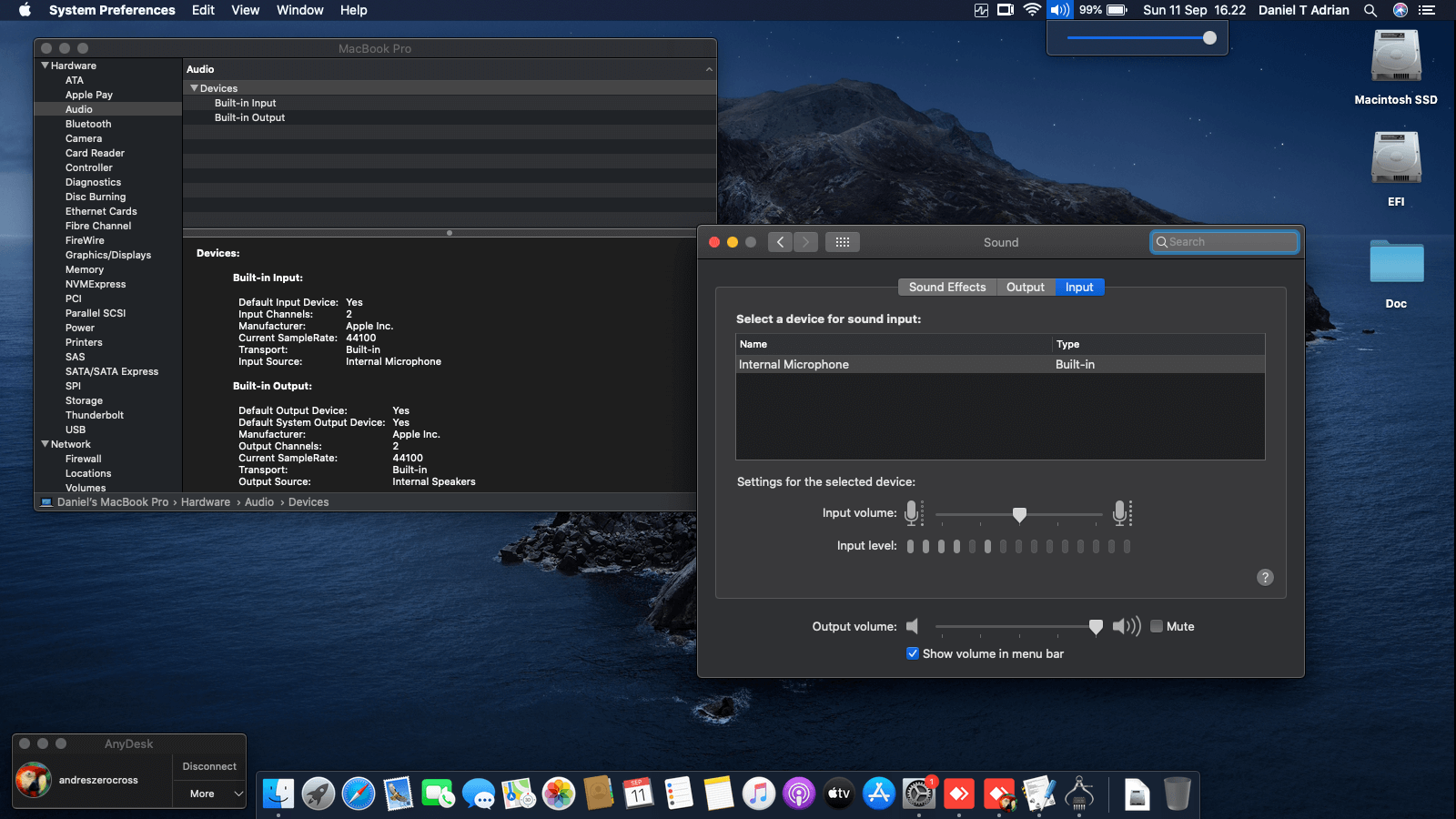Image resolution: width=1456 pixels, height=819 pixels.
Task: Open Podcasts purple icon in Dock
Action: pos(799,794)
